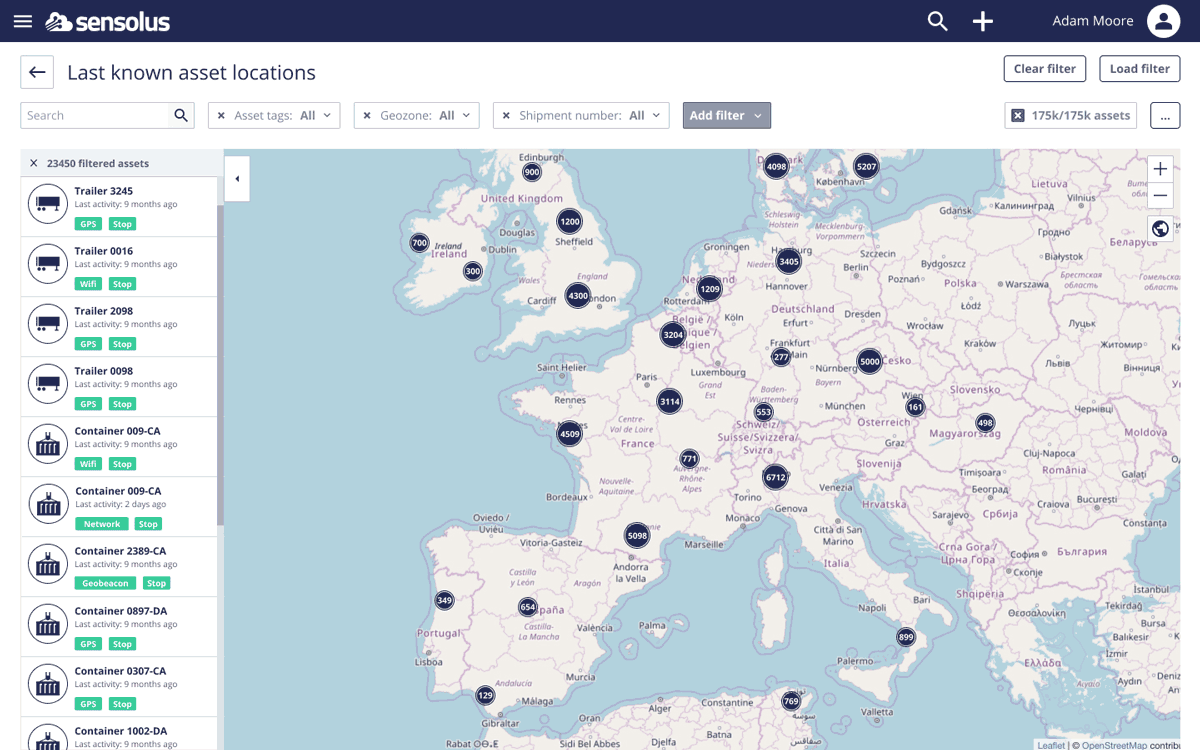Viewport: 1200px width, 750px height.
Task: Click the Network tag on Container 009-CA
Action: [102, 523]
